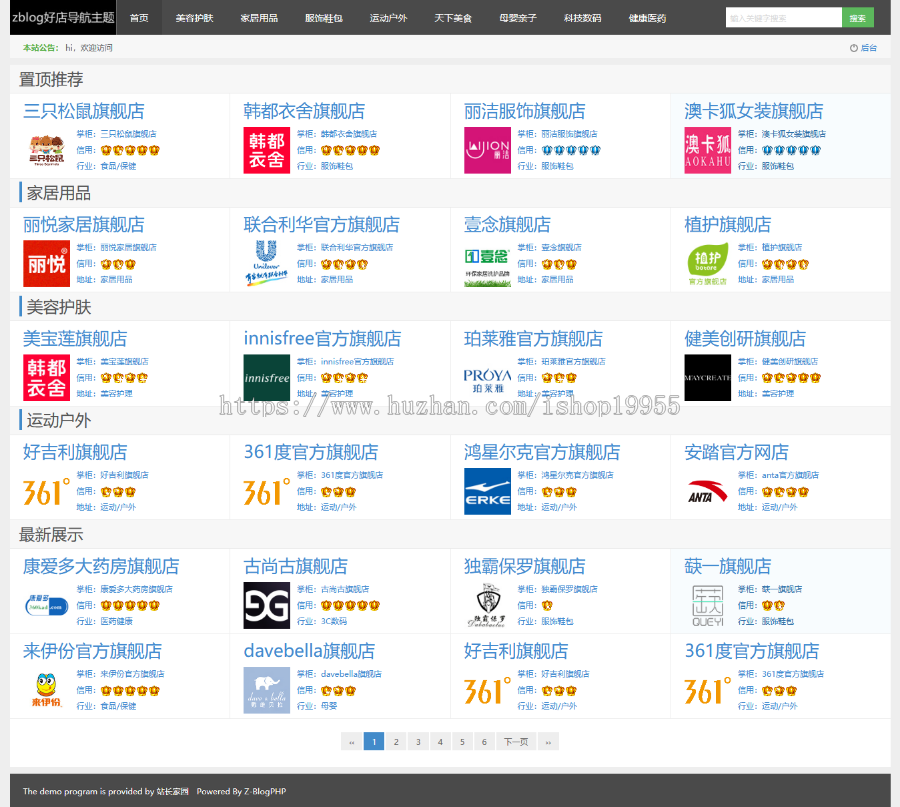The height and width of the screenshot is (807, 900).
Task: Open the 壹念旗舰店 title link
Action: [x=507, y=224]
